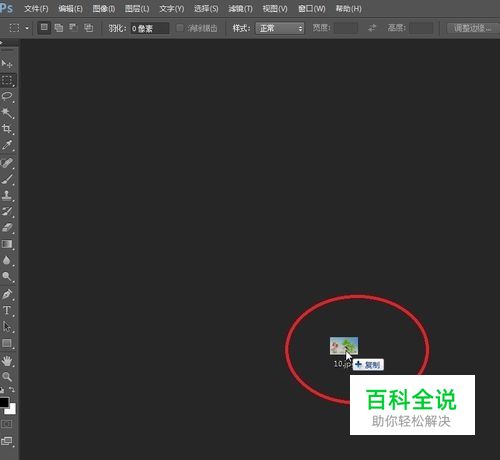Swap width and height values
Screen dimensions: 500x460
(372, 28)
